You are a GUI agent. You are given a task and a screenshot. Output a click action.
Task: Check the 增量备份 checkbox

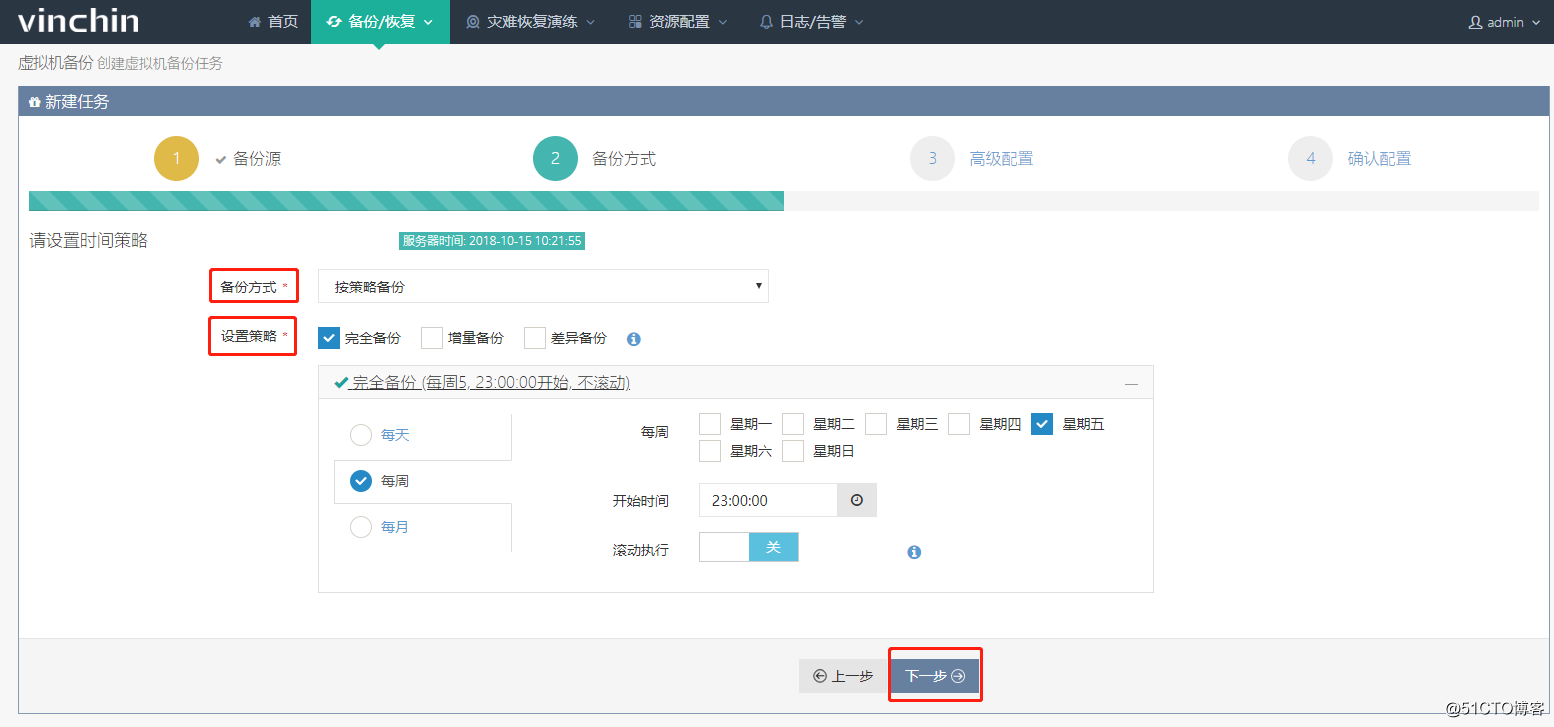point(432,338)
